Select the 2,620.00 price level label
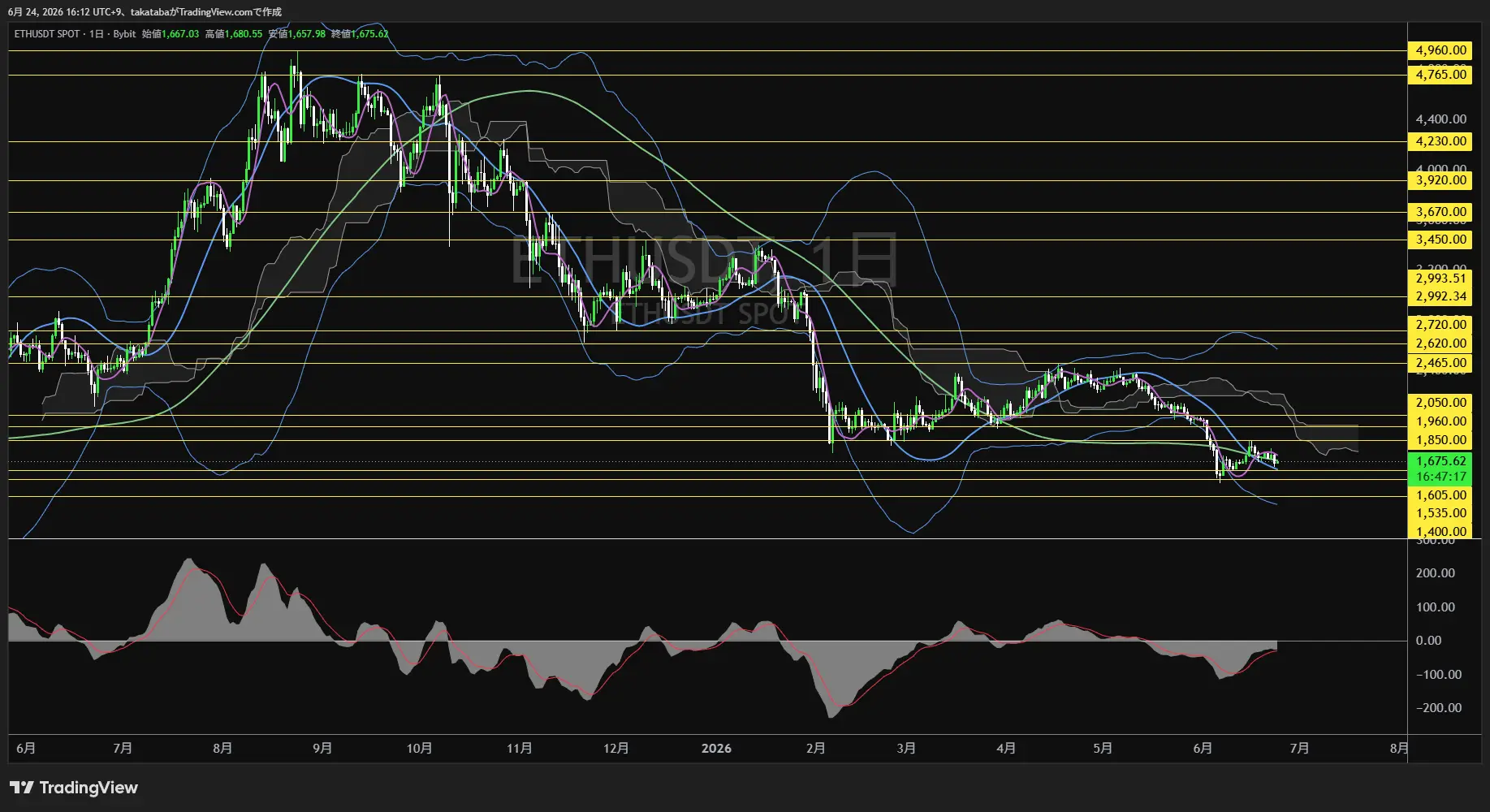Screen dimensions: 1490x812 pyautogui.click(x=1441, y=343)
